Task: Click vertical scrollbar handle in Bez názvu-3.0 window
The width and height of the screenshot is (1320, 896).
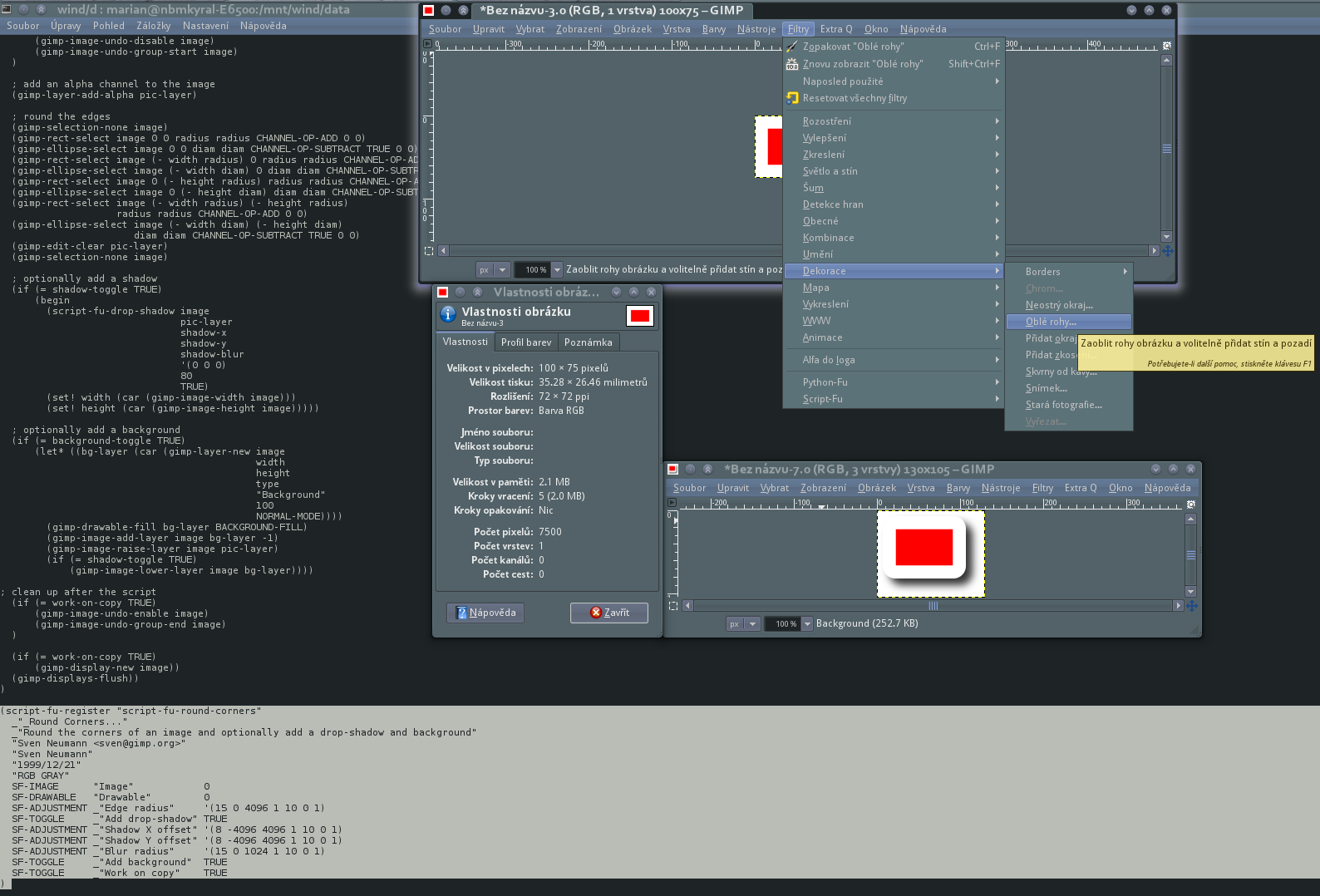Action: pyautogui.click(x=1166, y=149)
